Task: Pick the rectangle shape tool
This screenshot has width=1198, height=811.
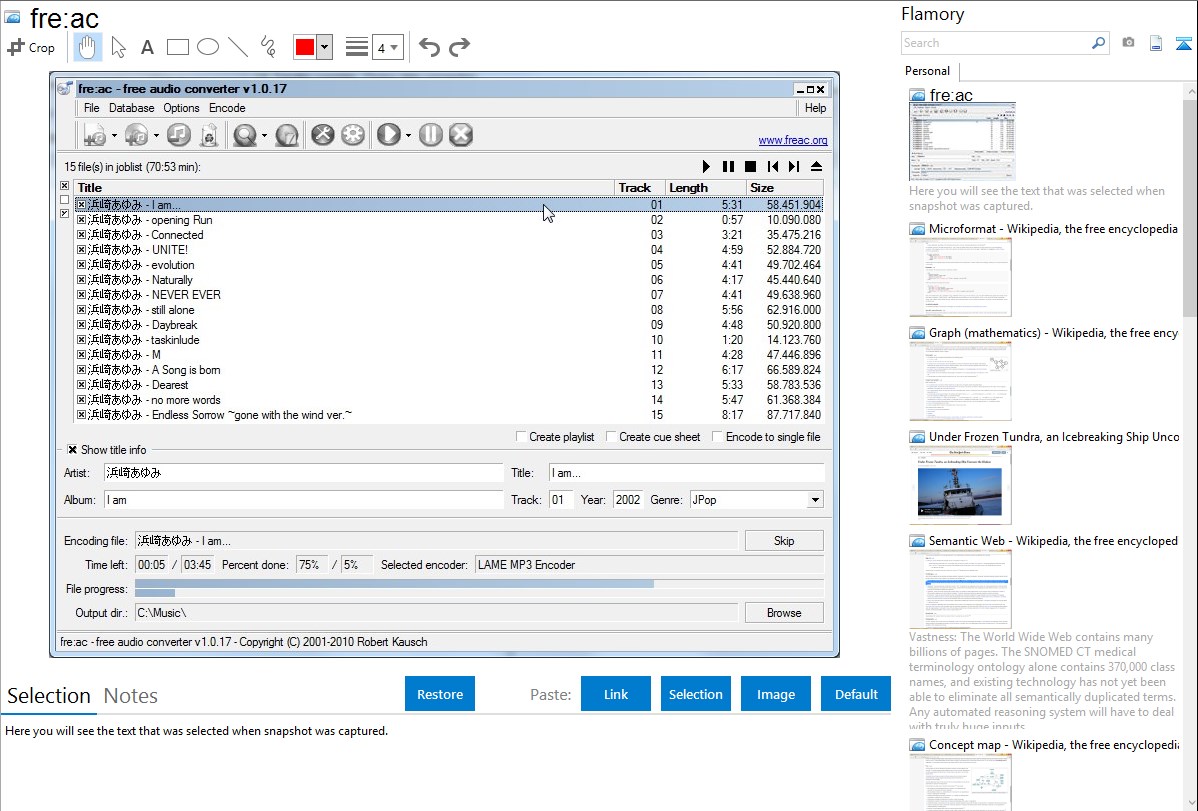Action: coord(178,47)
